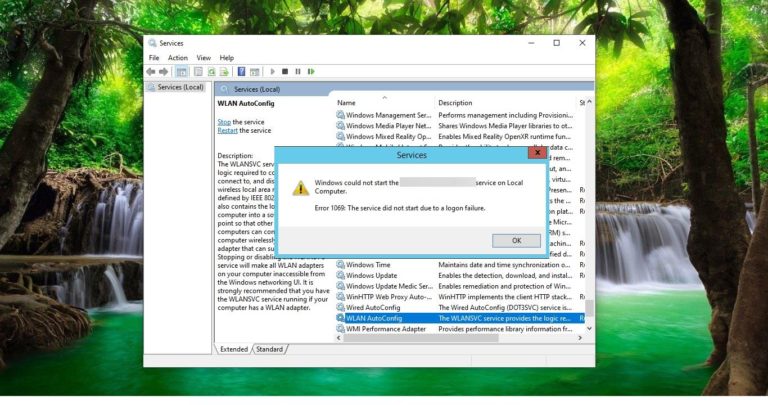Image resolution: width=768 pixels, height=405 pixels.
Task: Click the WLAN AutoConfig heading in details pane
Action: pyautogui.click(x=246, y=103)
